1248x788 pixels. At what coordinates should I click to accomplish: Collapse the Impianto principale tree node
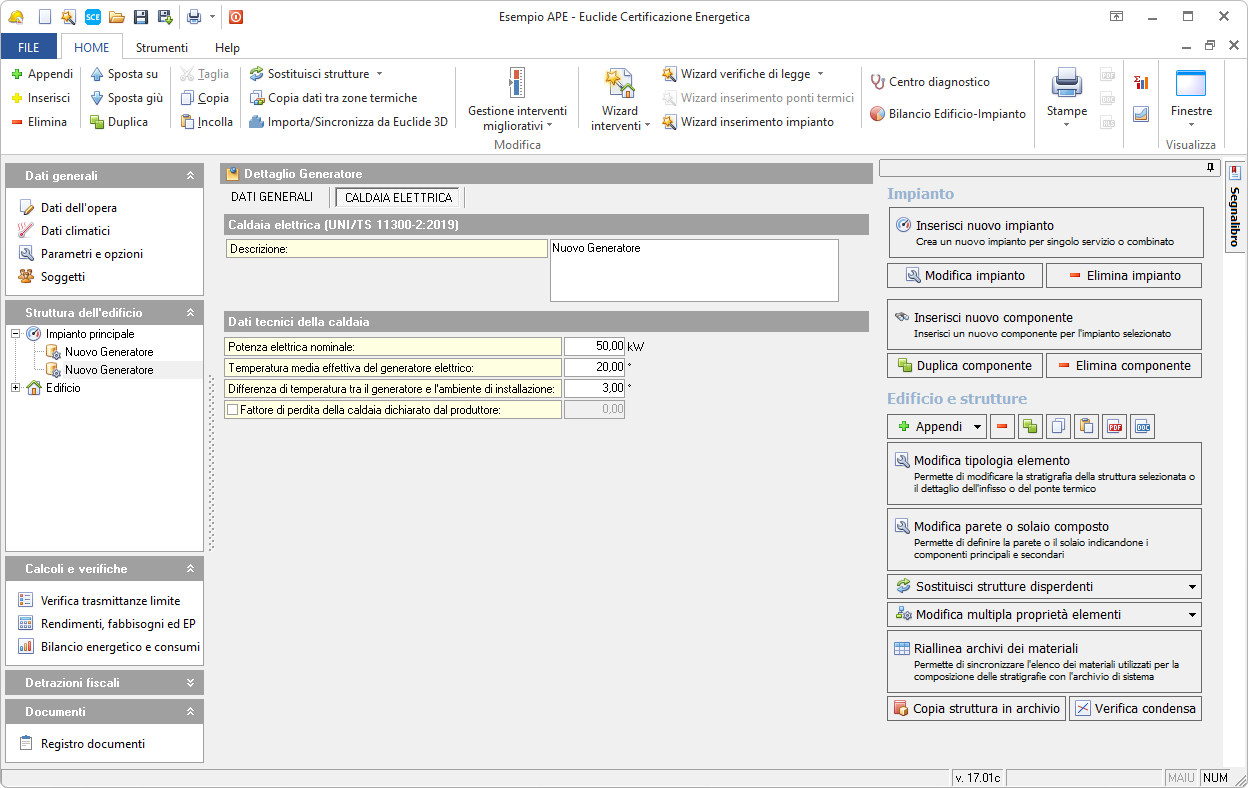click(16, 334)
